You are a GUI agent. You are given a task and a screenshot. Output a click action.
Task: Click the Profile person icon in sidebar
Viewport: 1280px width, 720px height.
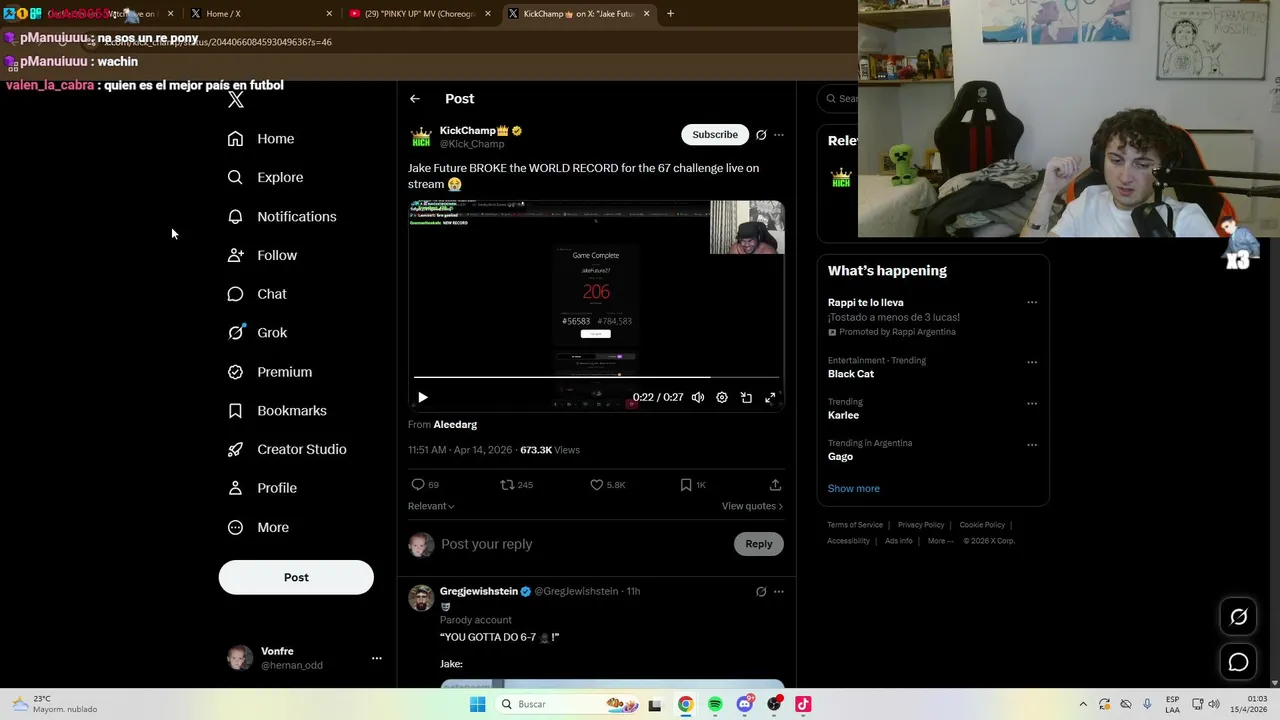coord(235,488)
